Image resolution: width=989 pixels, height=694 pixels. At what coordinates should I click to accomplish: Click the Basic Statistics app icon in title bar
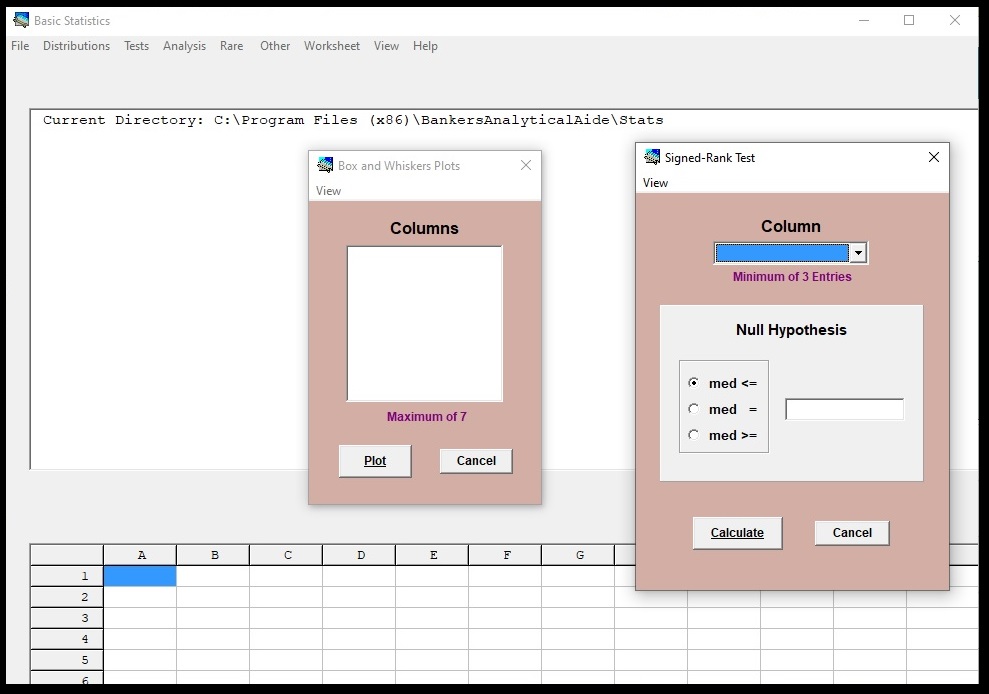[21, 20]
